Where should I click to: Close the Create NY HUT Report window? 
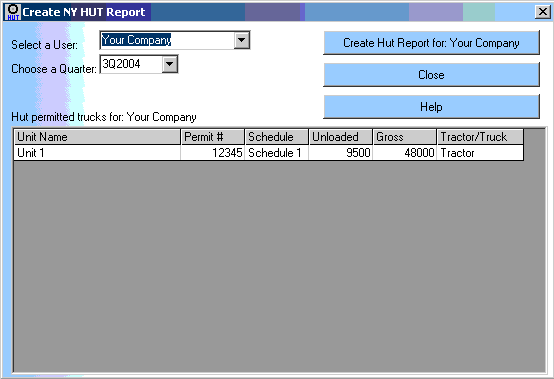coord(542,12)
